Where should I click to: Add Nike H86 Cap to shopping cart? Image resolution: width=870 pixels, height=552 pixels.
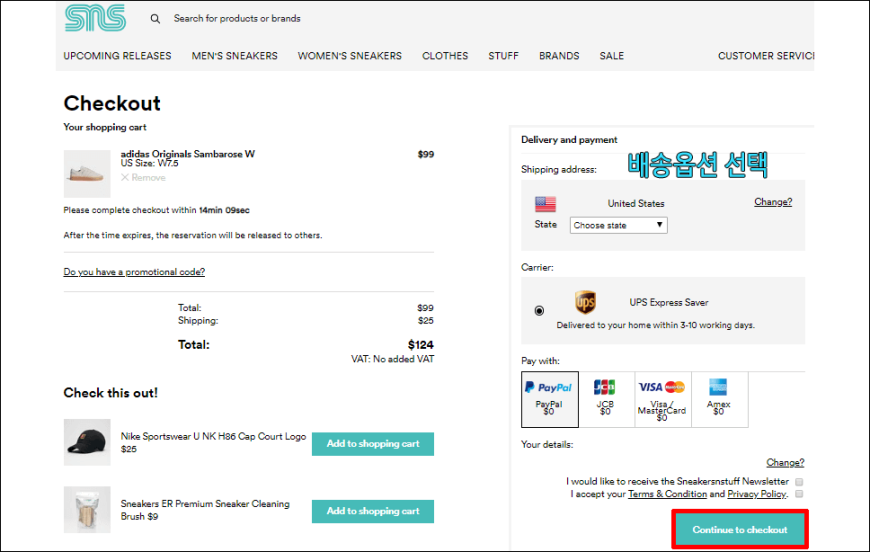point(373,444)
